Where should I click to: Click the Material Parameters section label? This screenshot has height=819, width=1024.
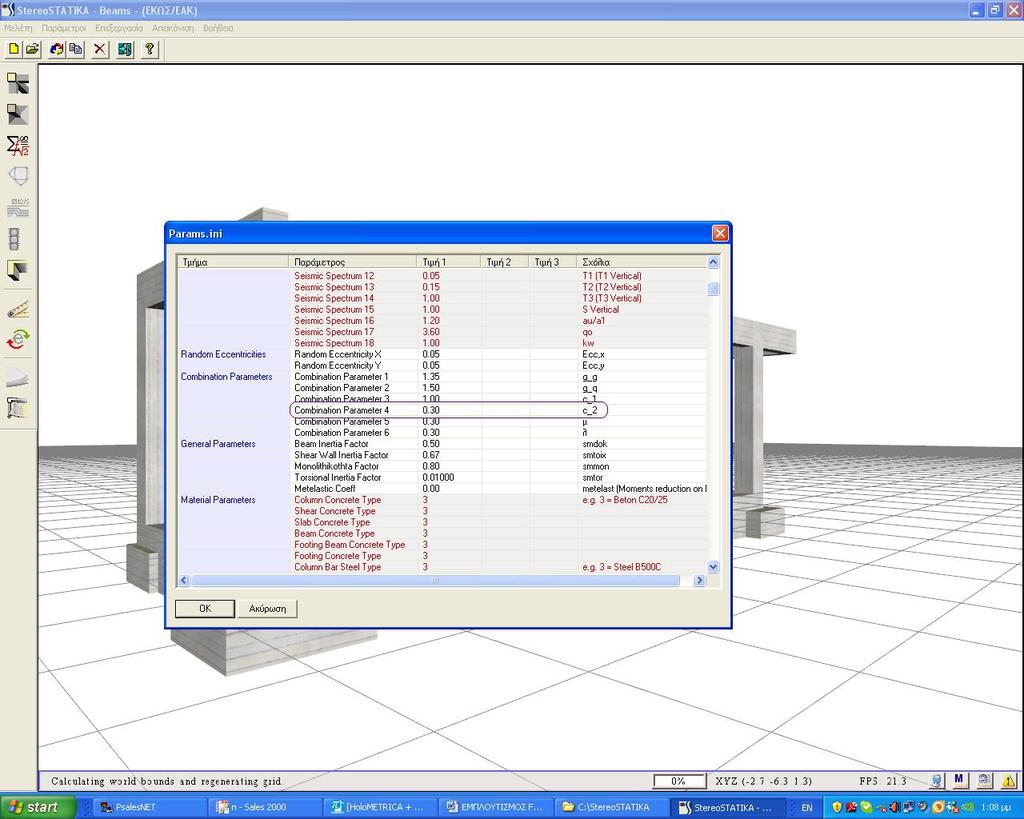click(x=218, y=500)
